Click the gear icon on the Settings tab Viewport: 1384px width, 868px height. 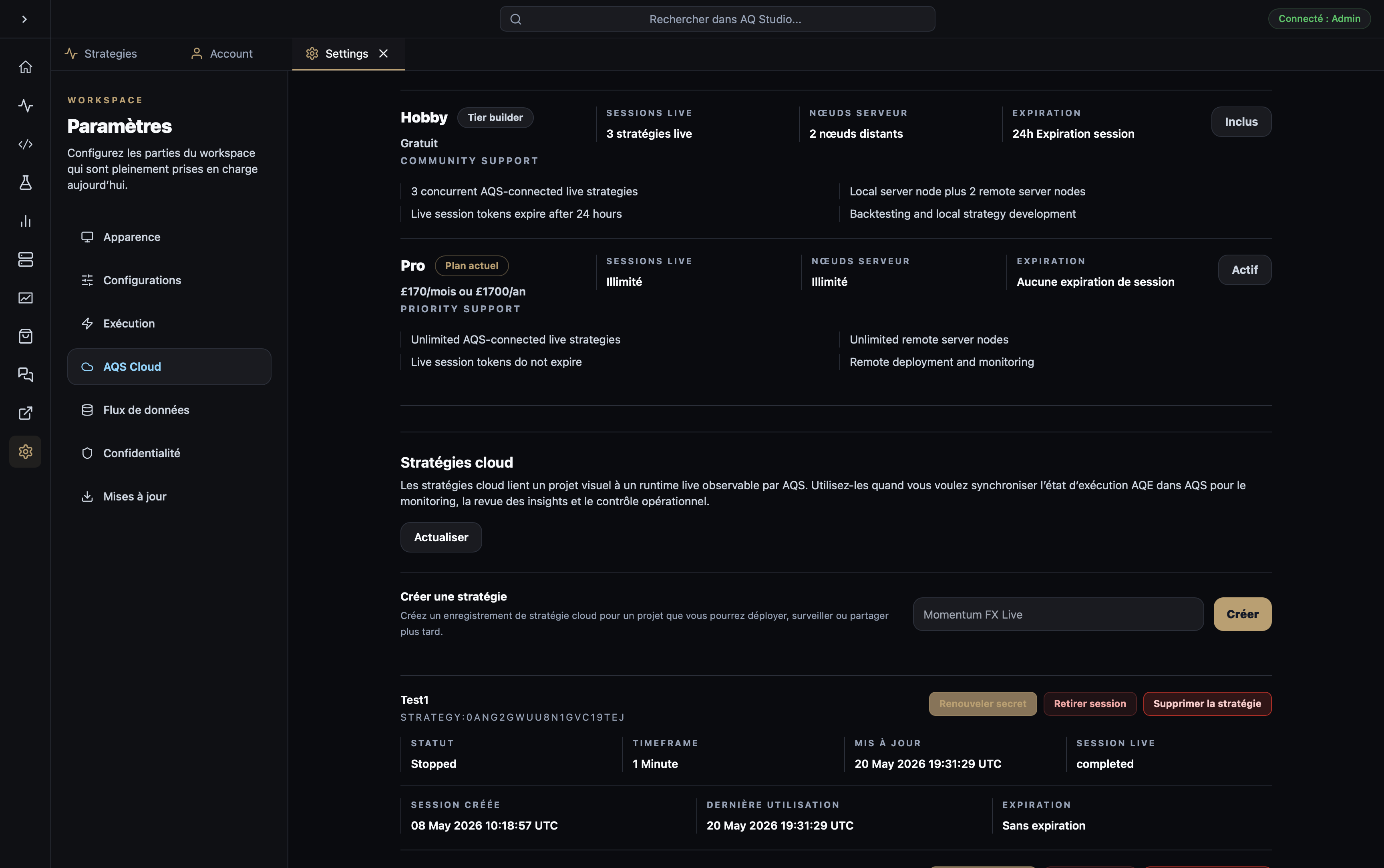(x=312, y=53)
